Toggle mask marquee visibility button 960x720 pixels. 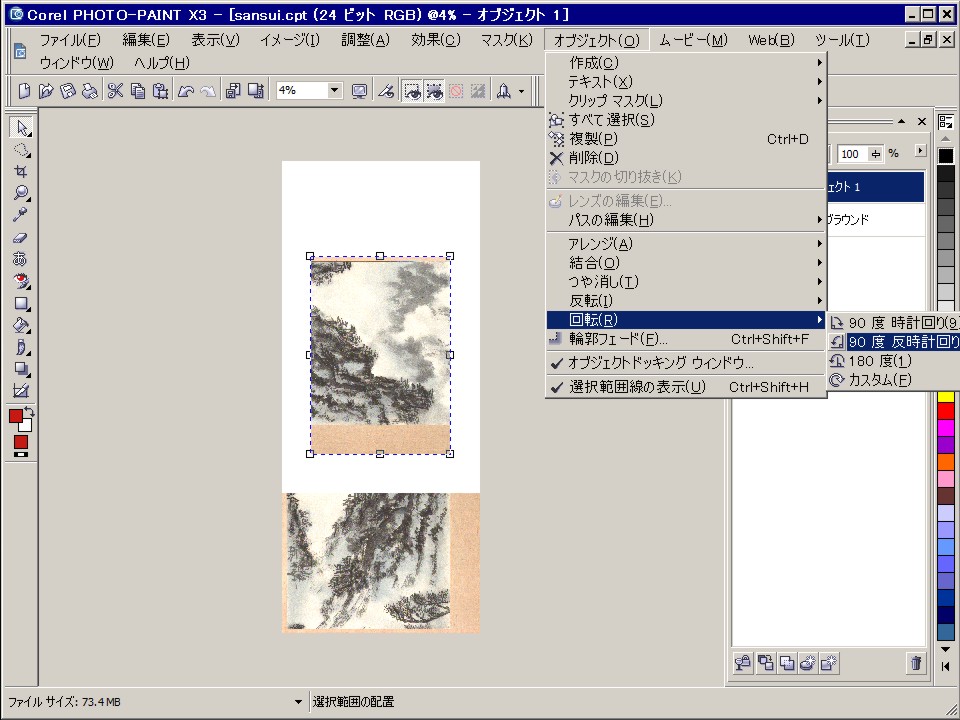[413, 91]
